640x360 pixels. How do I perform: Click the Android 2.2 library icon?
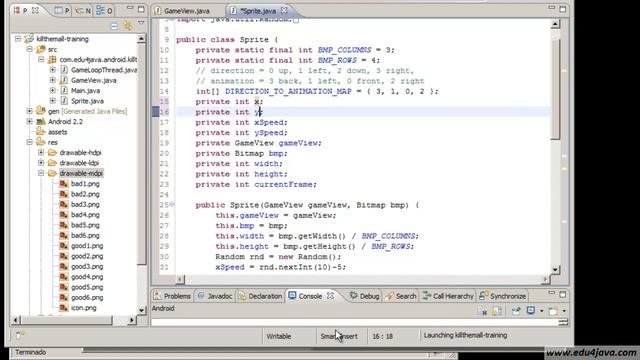pos(40,121)
